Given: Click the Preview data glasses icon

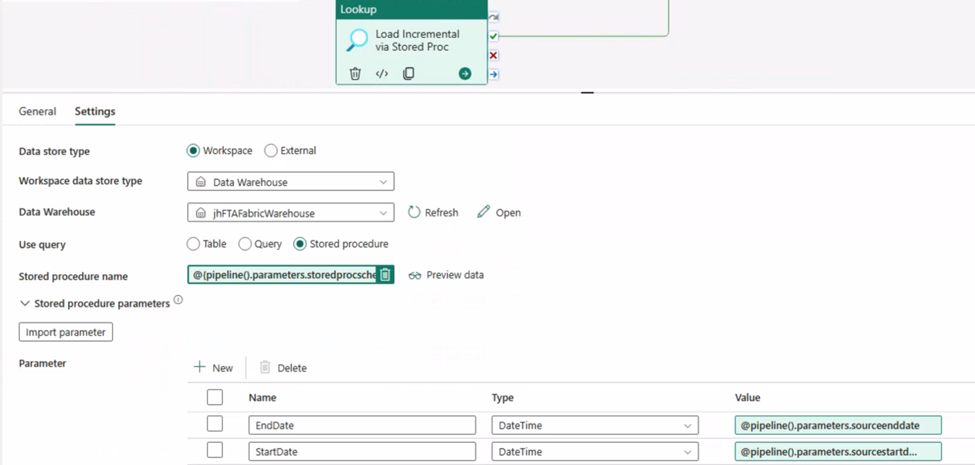Looking at the screenshot, I should [415, 275].
